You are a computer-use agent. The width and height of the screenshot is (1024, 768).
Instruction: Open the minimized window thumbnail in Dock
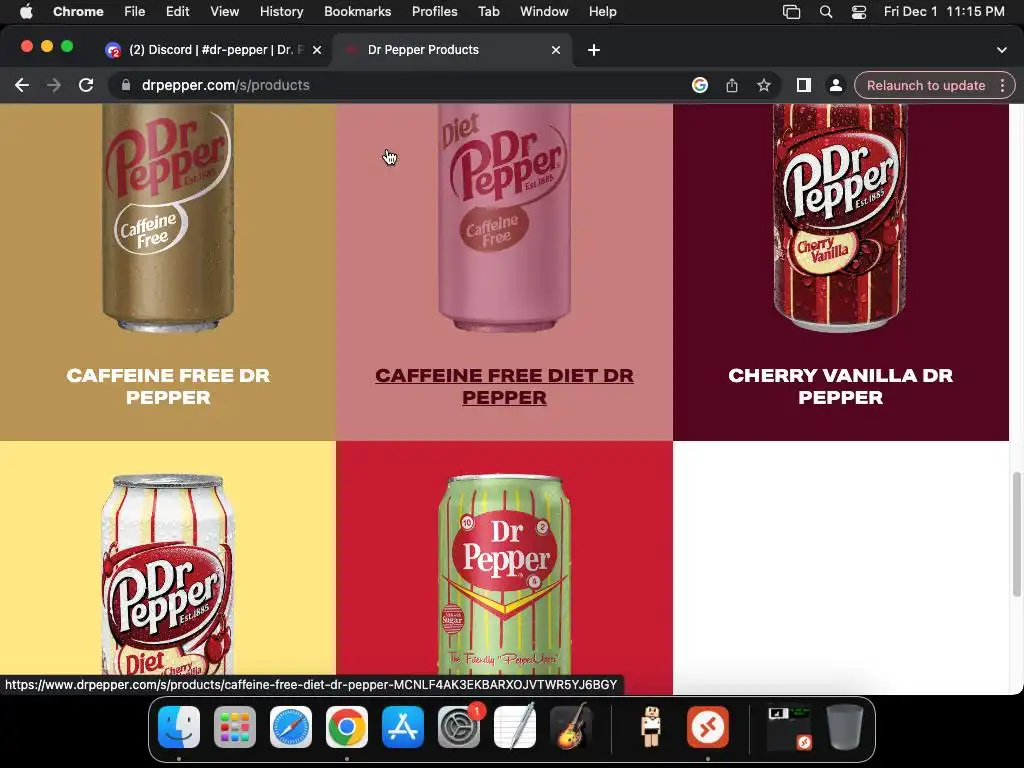(x=790, y=727)
